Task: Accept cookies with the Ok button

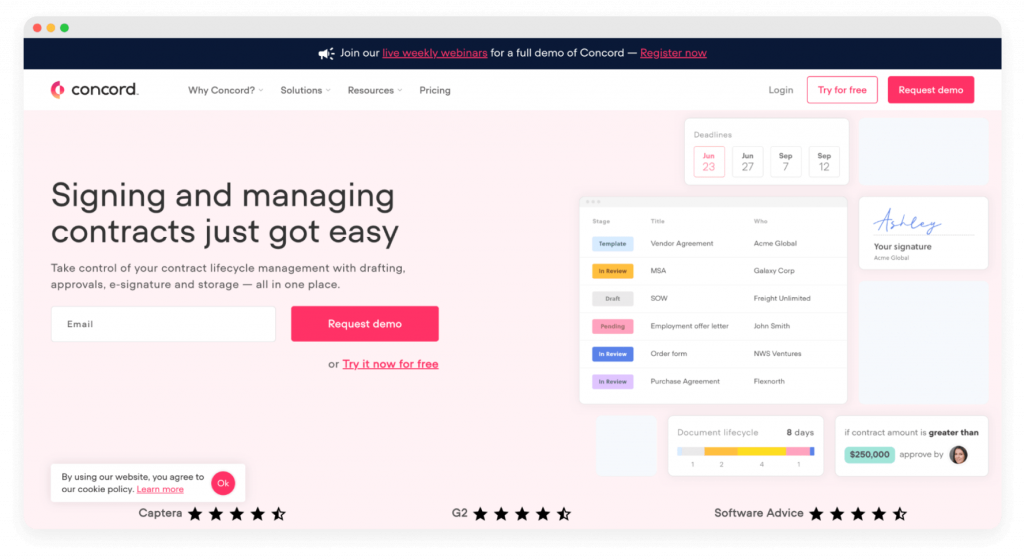Action: click(223, 483)
